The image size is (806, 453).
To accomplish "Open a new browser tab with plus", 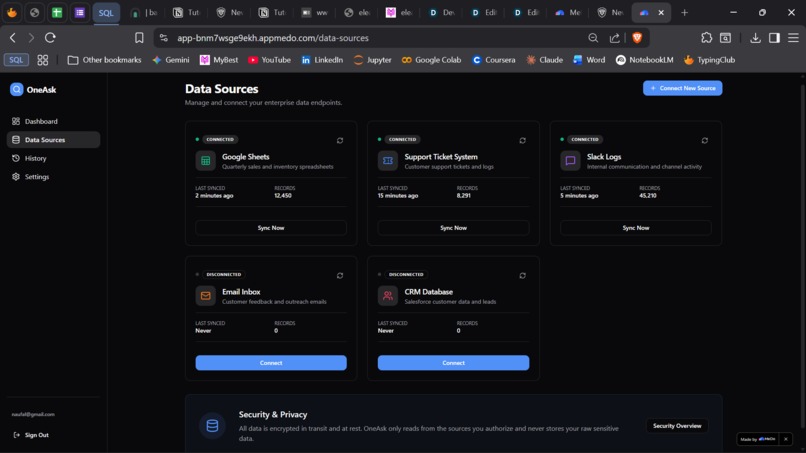I will (x=684, y=13).
